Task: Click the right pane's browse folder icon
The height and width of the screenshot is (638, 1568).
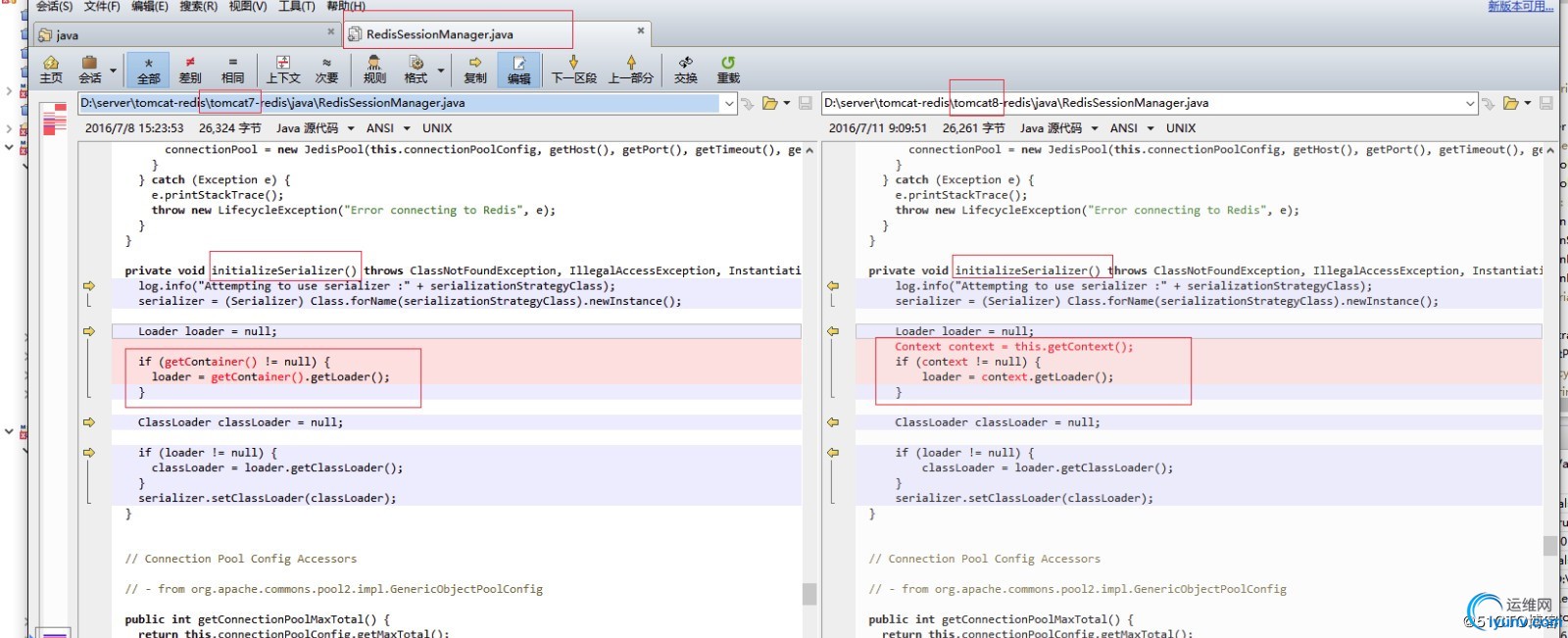Action: point(1511,103)
